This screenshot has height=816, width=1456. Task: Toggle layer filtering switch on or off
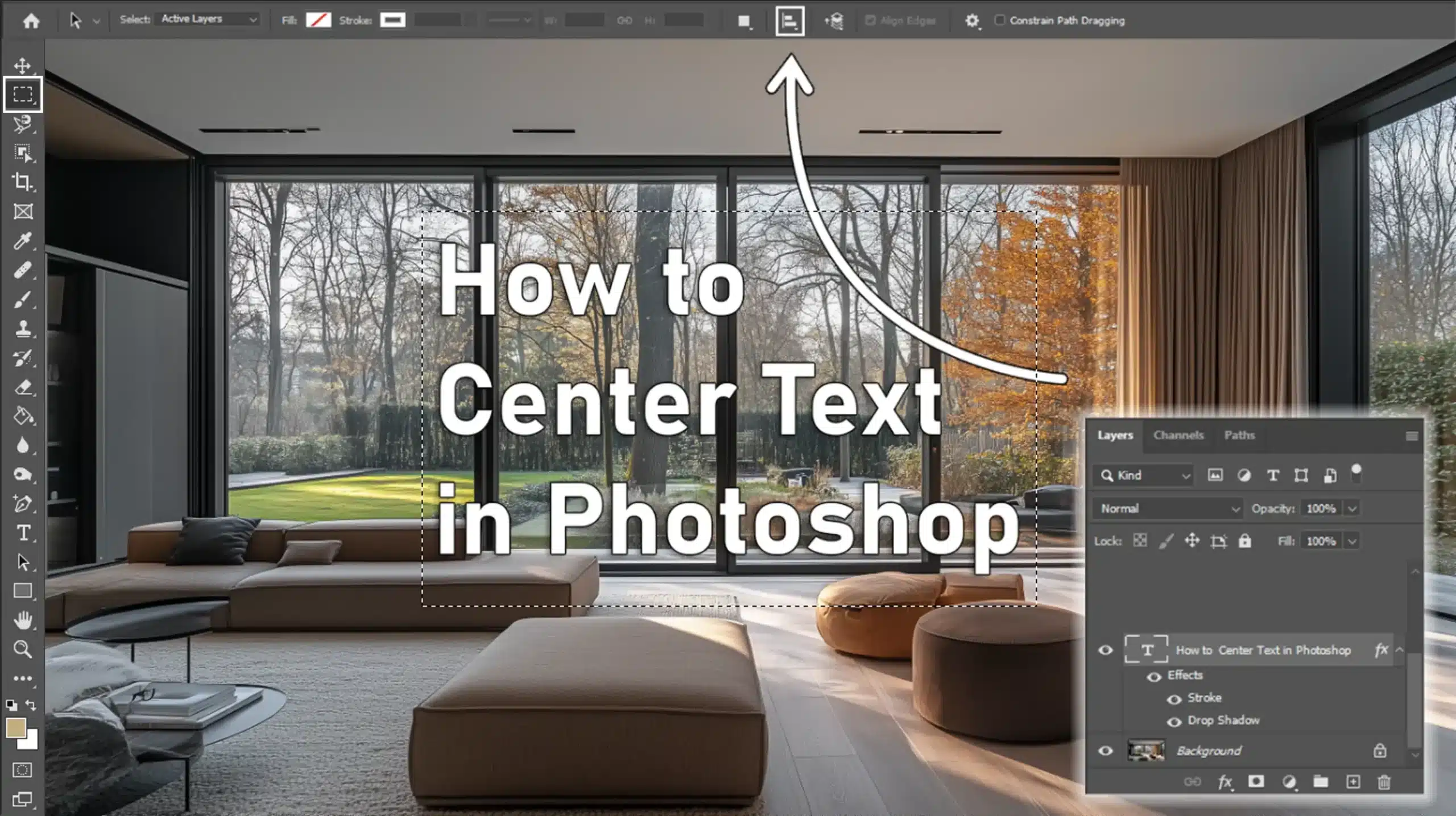(x=1356, y=473)
